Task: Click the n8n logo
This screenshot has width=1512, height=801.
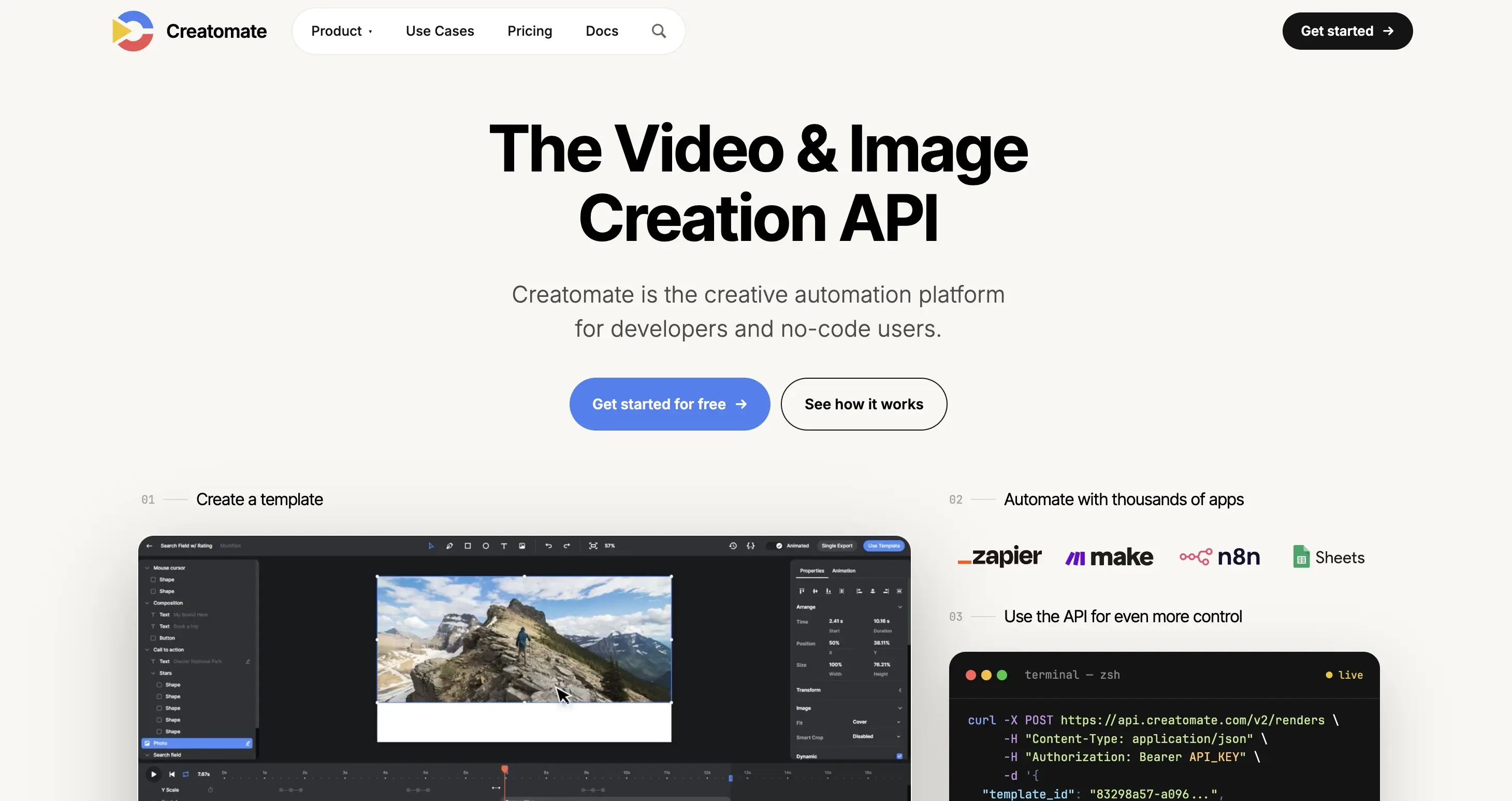Action: [x=1219, y=556]
